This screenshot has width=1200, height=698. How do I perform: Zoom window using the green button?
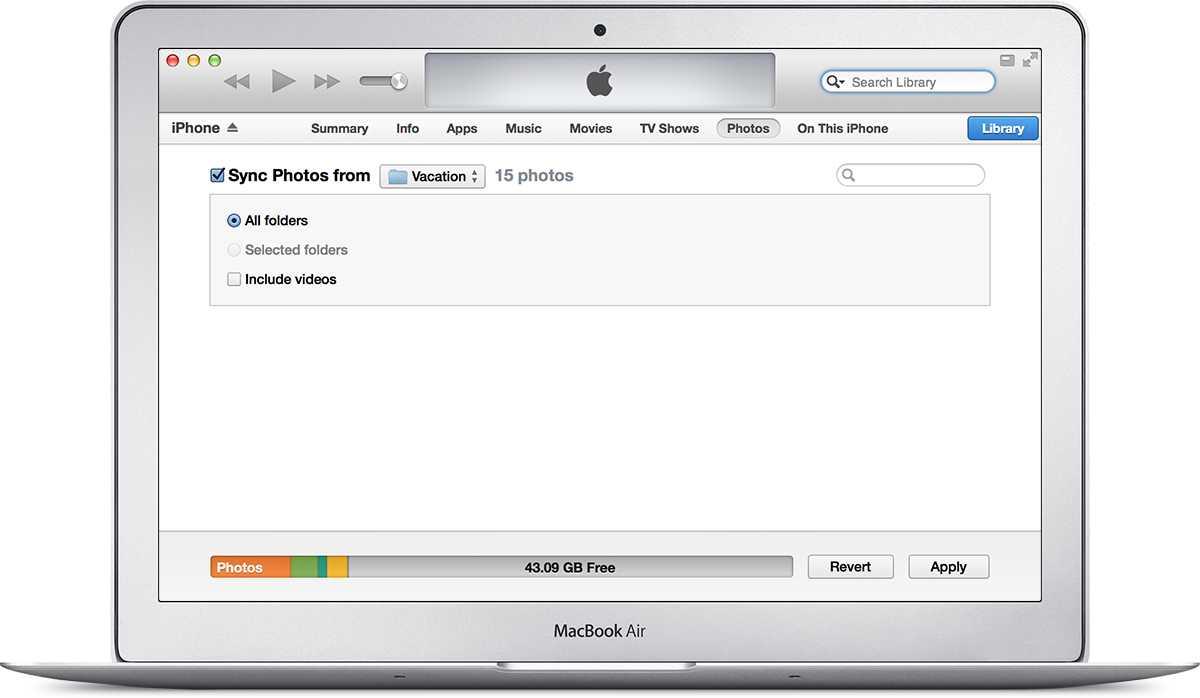click(214, 61)
